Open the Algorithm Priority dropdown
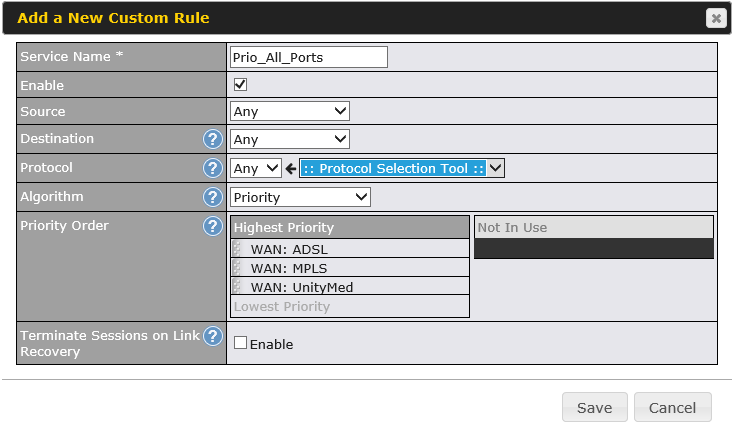This screenshot has width=734, height=438. (x=300, y=197)
